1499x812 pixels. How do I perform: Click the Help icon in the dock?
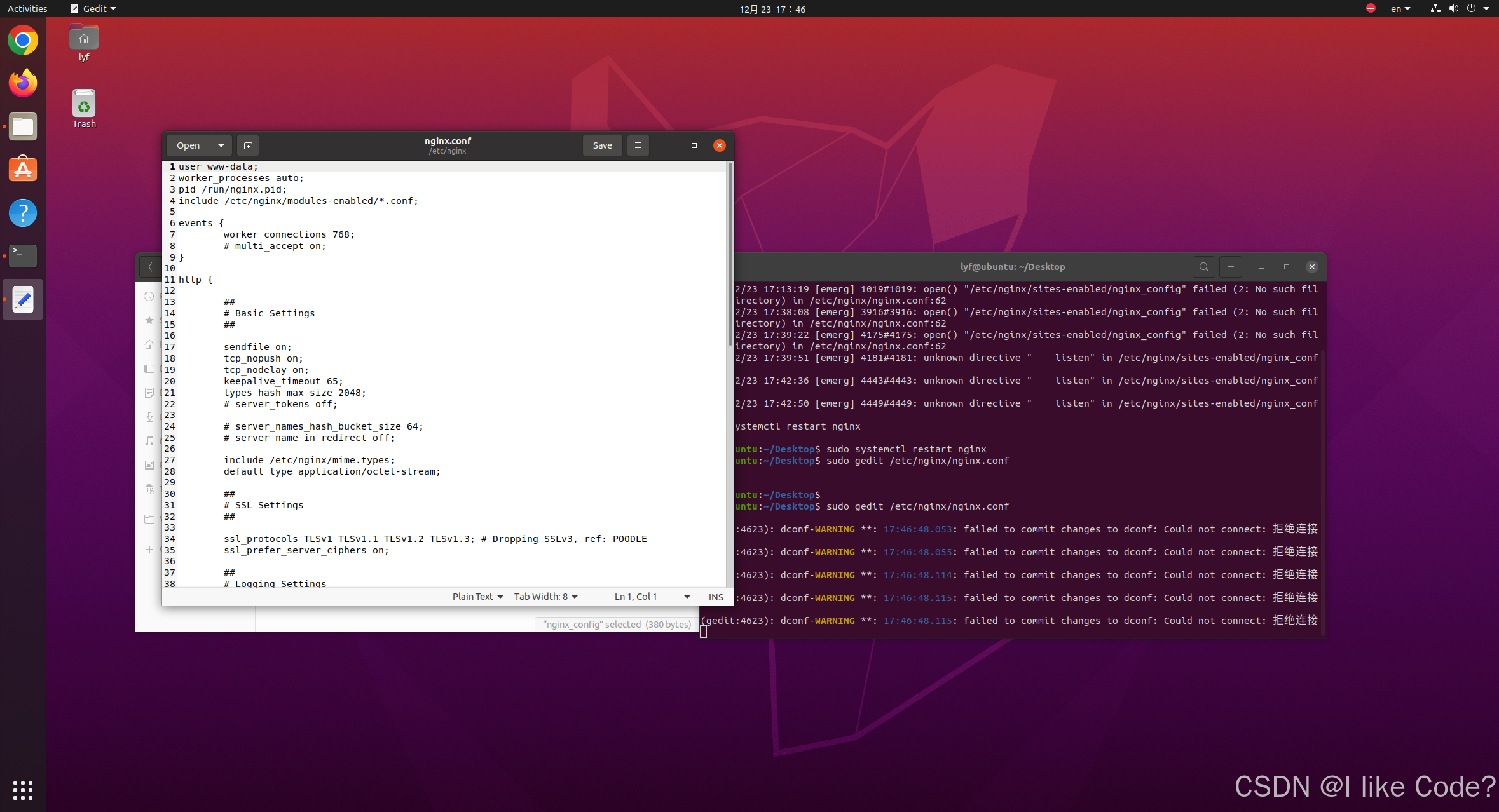point(23,213)
